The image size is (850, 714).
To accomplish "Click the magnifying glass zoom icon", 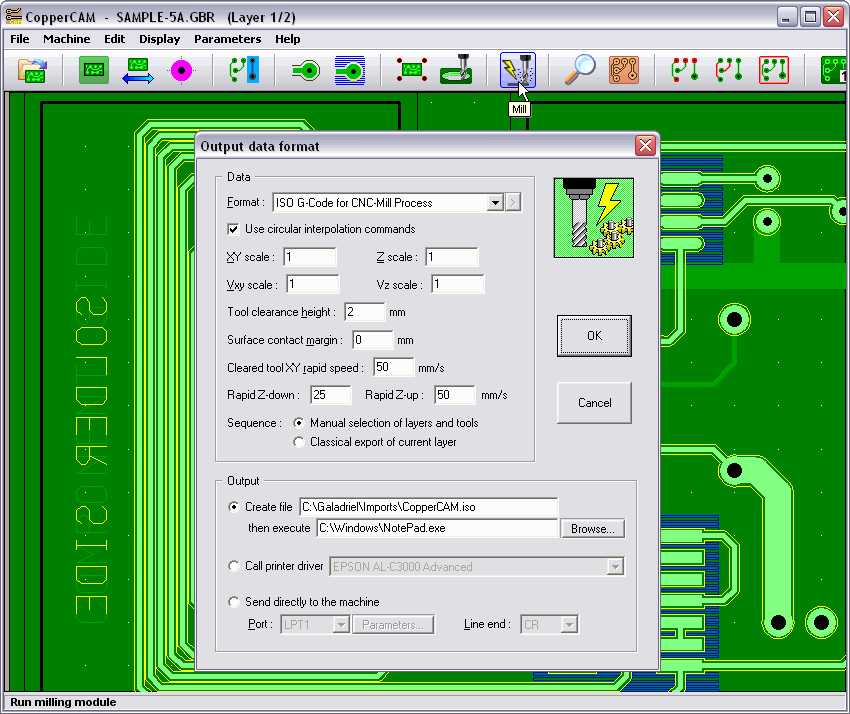I will [579, 70].
